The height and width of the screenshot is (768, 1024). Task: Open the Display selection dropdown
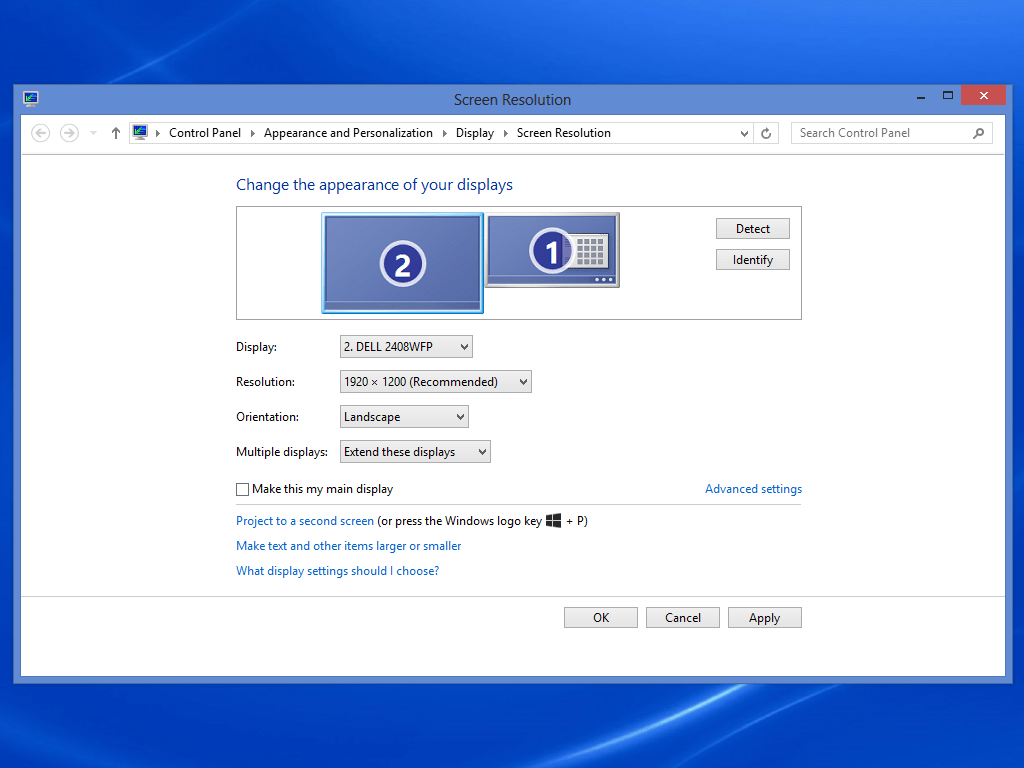coord(406,347)
